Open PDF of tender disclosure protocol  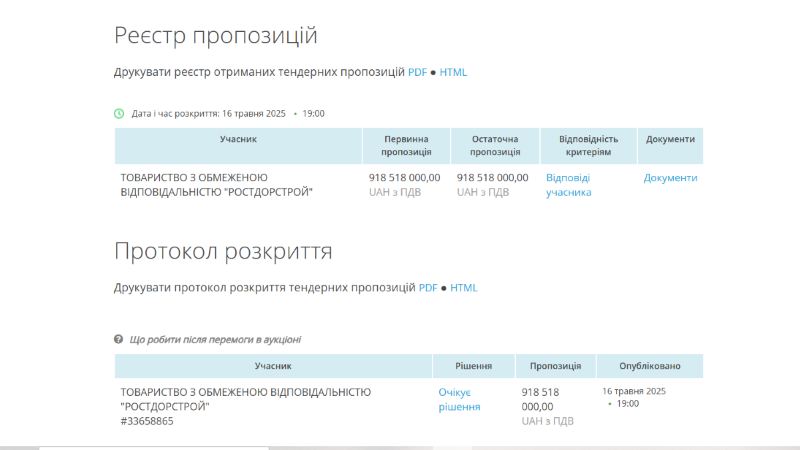pyautogui.click(x=428, y=288)
